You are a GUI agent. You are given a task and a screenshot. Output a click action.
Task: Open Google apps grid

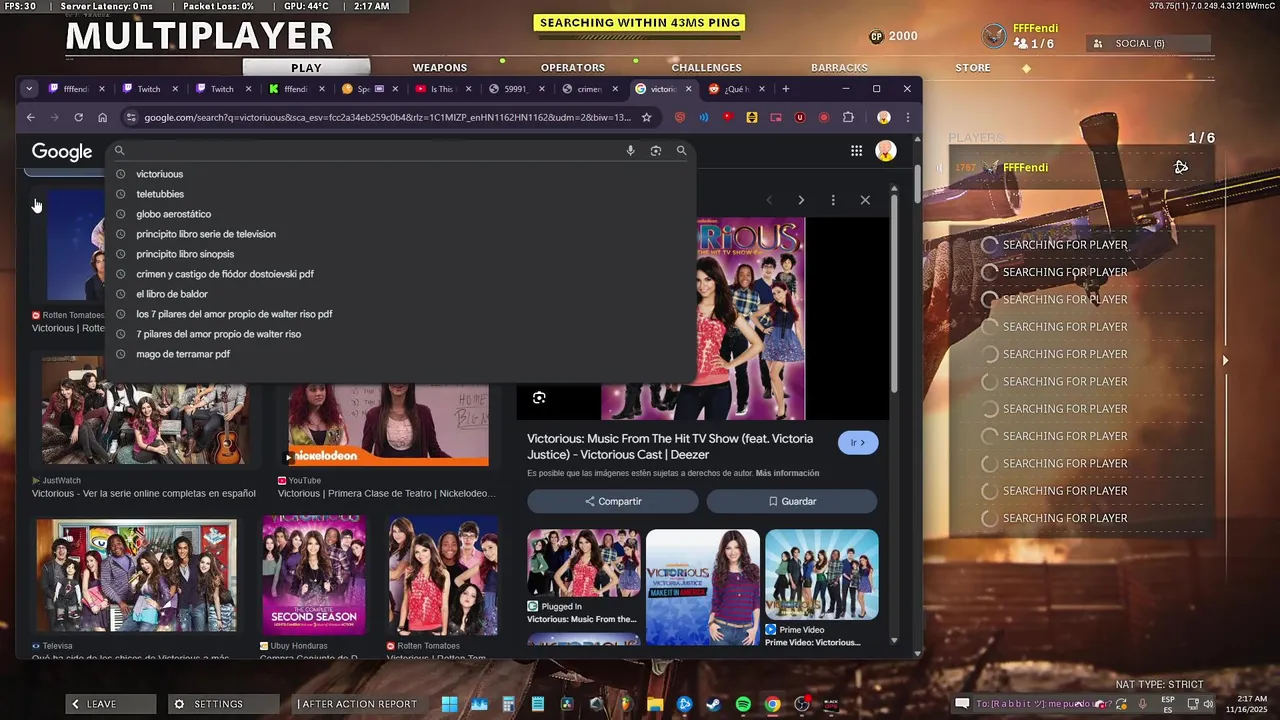tap(856, 151)
